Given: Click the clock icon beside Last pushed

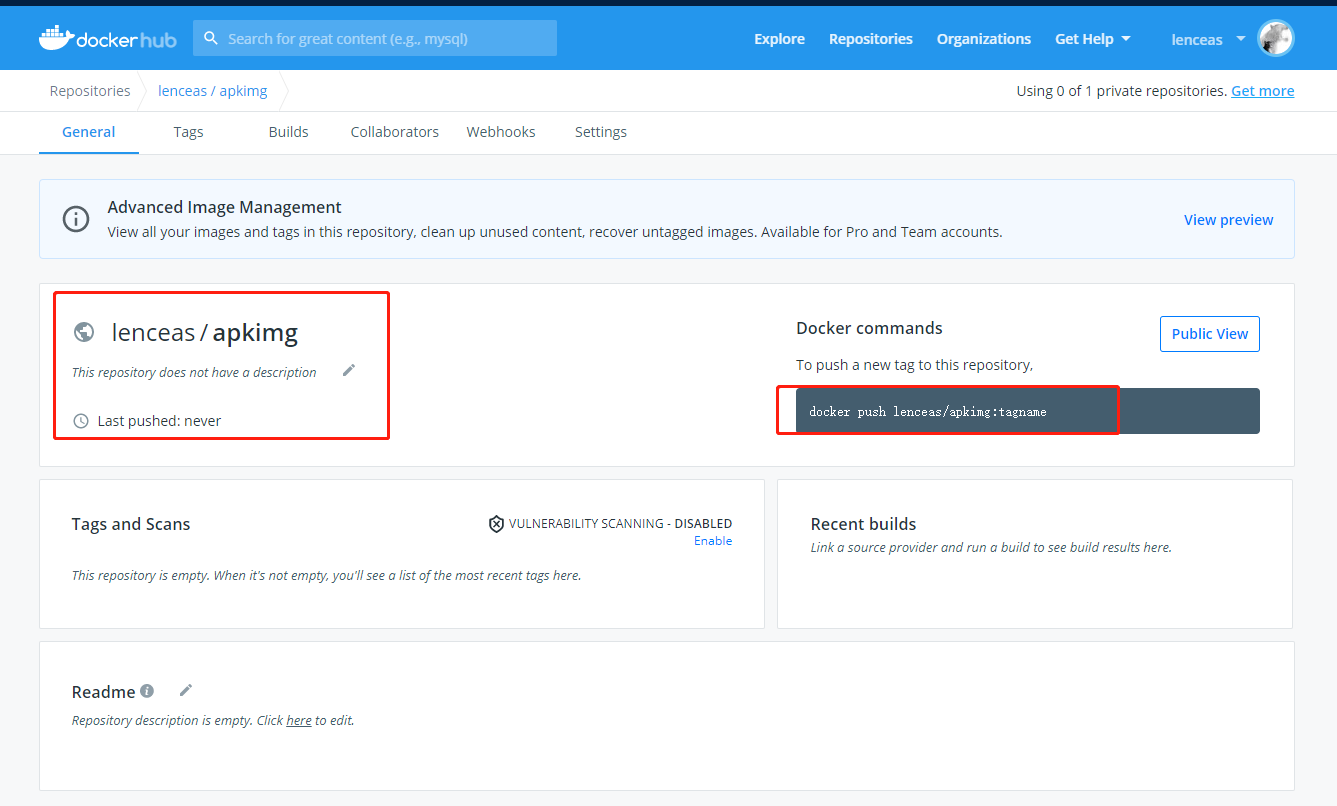Looking at the screenshot, I should tap(81, 420).
